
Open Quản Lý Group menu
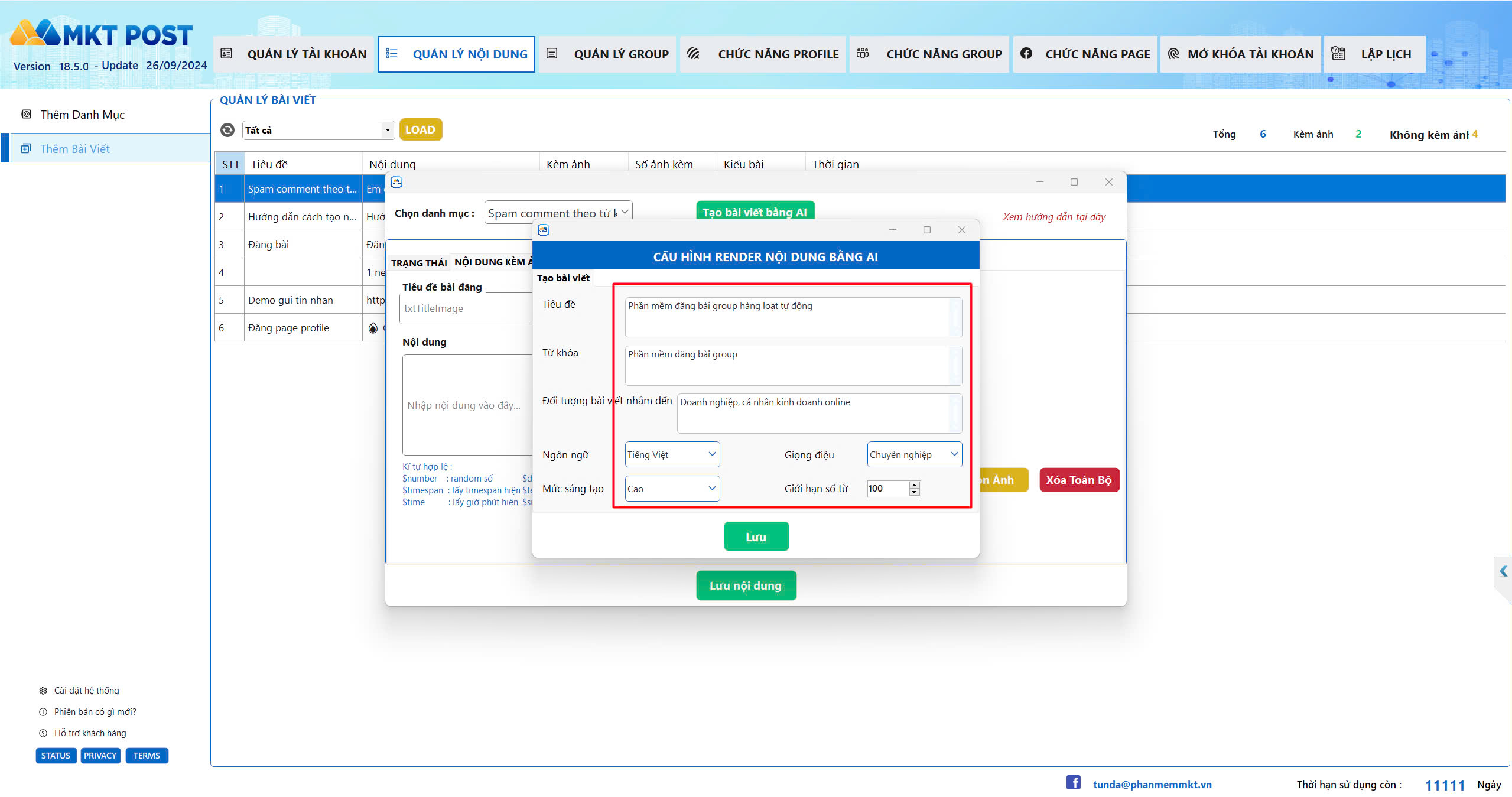[x=607, y=54]
